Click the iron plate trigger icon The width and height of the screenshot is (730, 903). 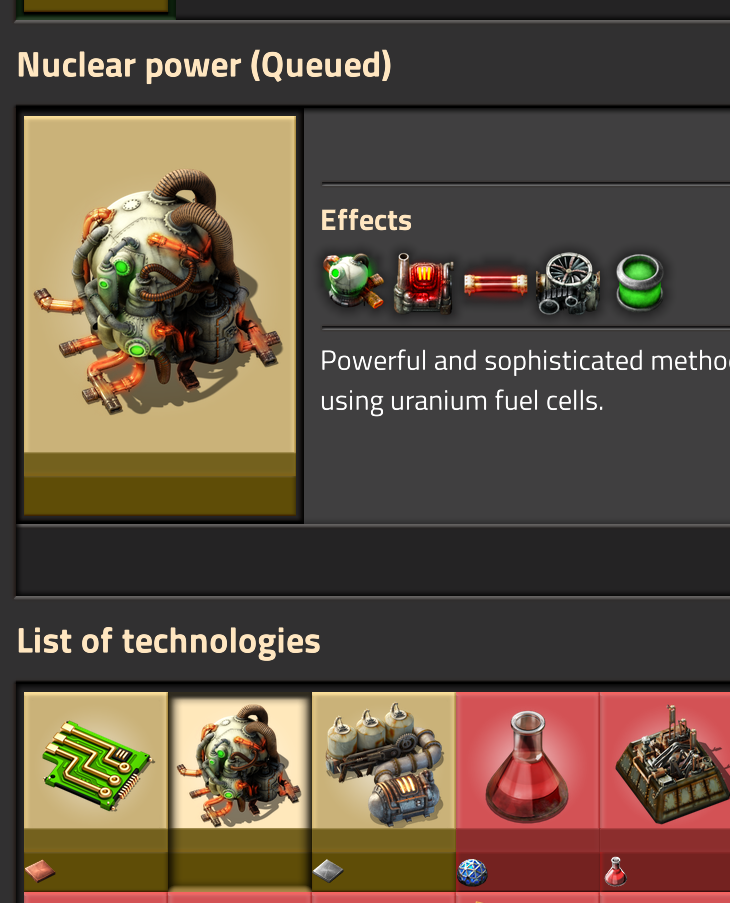click(328, 871)
